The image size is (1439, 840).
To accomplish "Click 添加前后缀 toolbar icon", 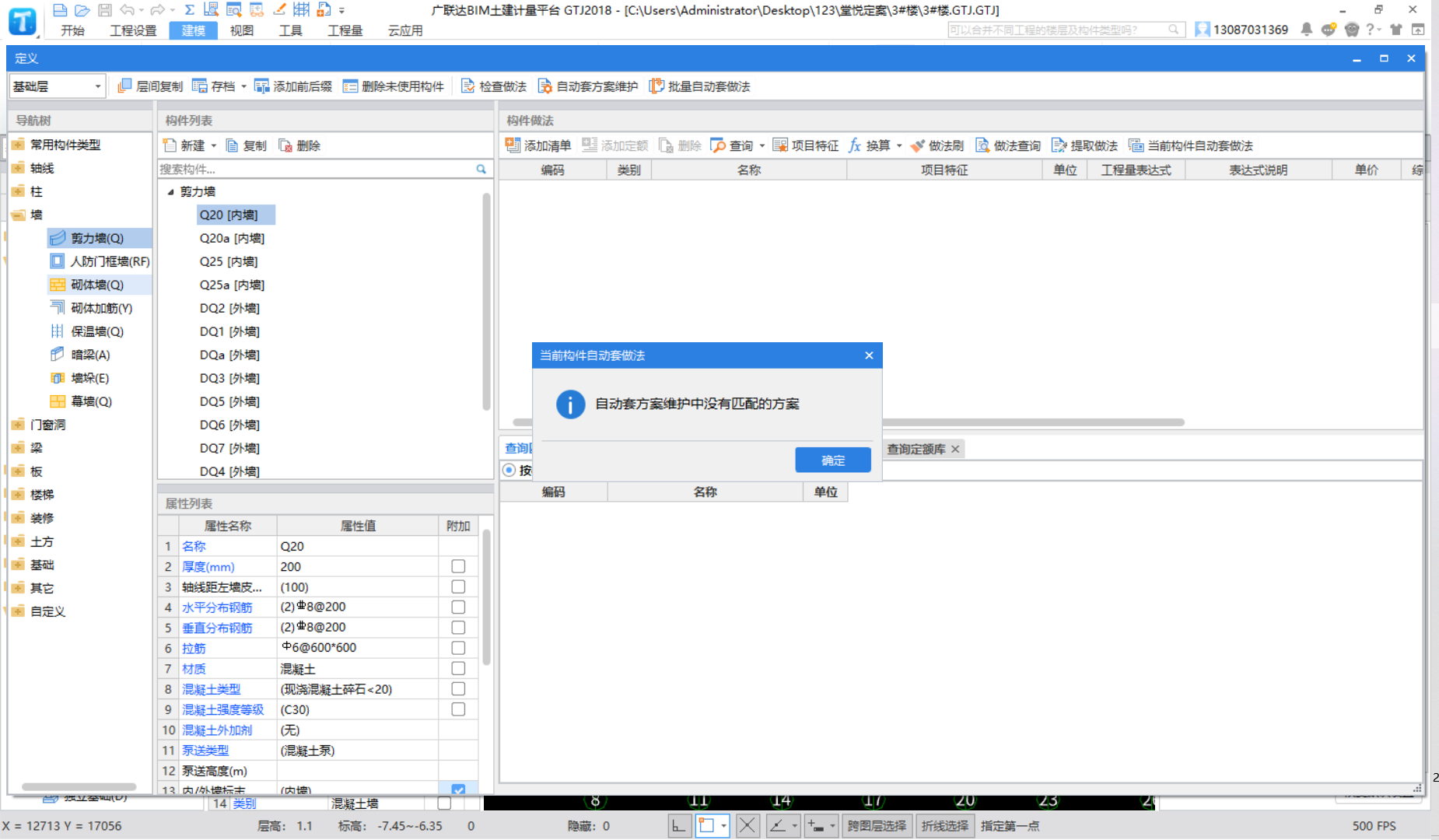I will pyautogui.click(x=262, y=86).
